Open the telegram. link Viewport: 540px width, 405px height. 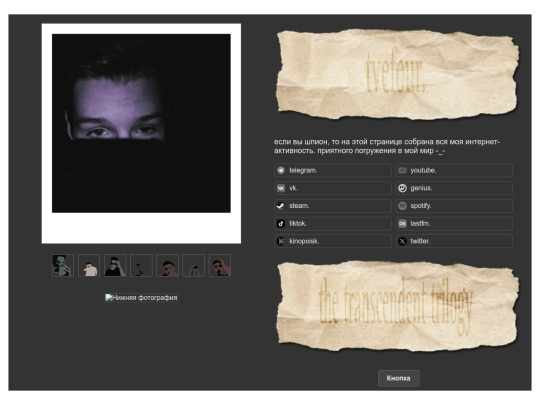(333, 170)
